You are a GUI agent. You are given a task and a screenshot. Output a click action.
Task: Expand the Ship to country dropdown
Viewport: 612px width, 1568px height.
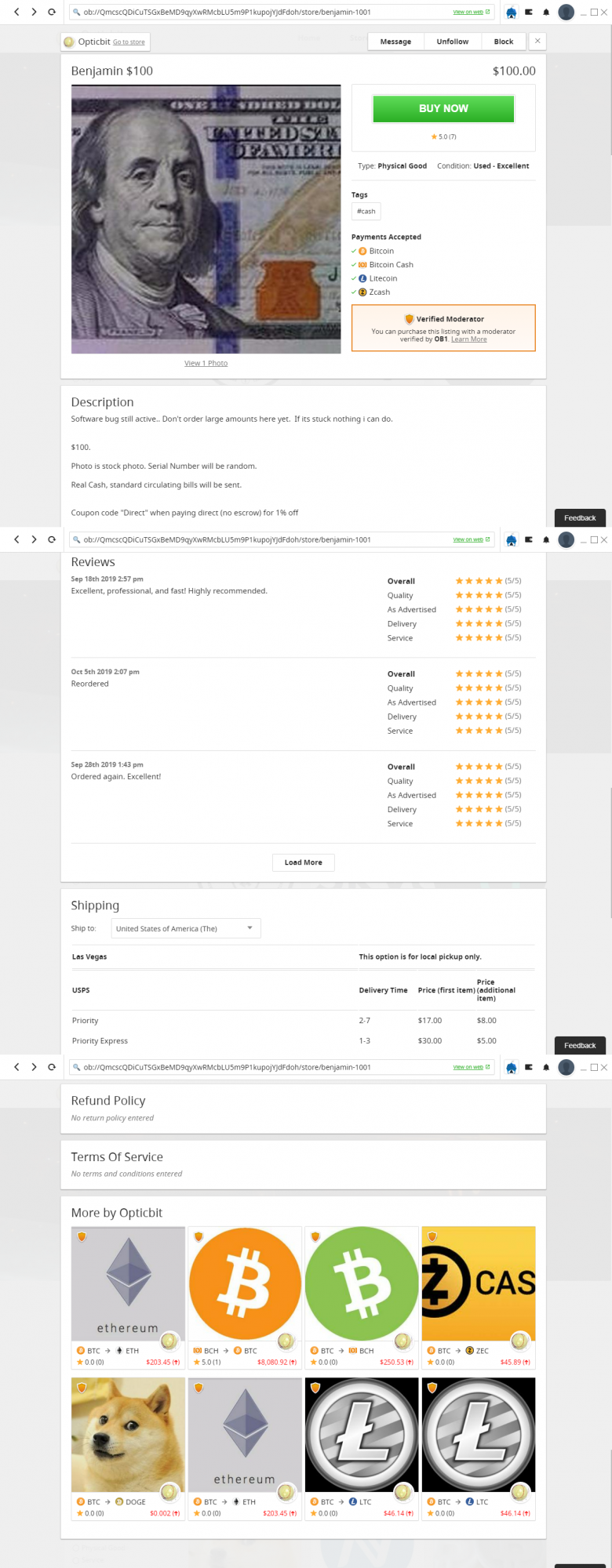186,928
